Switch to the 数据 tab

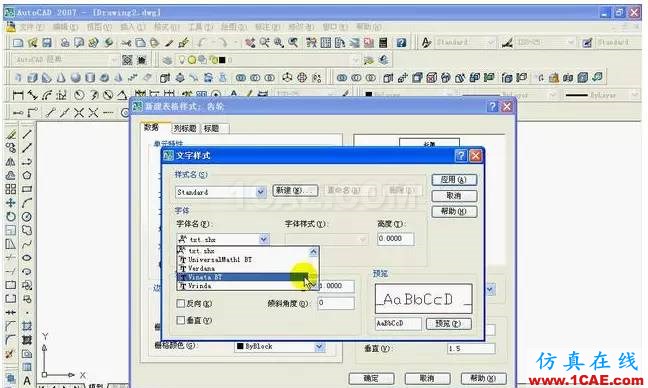click(151, 128)
